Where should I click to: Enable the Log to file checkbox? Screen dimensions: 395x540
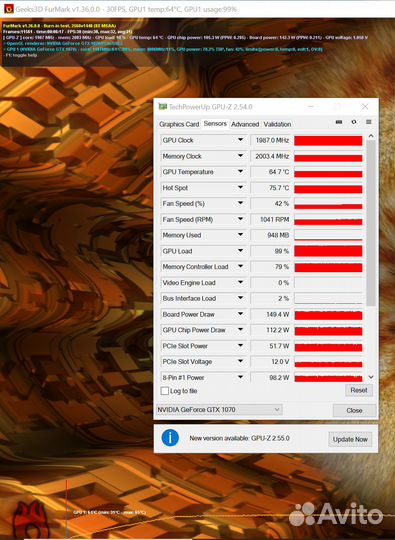tap(165, 391)
